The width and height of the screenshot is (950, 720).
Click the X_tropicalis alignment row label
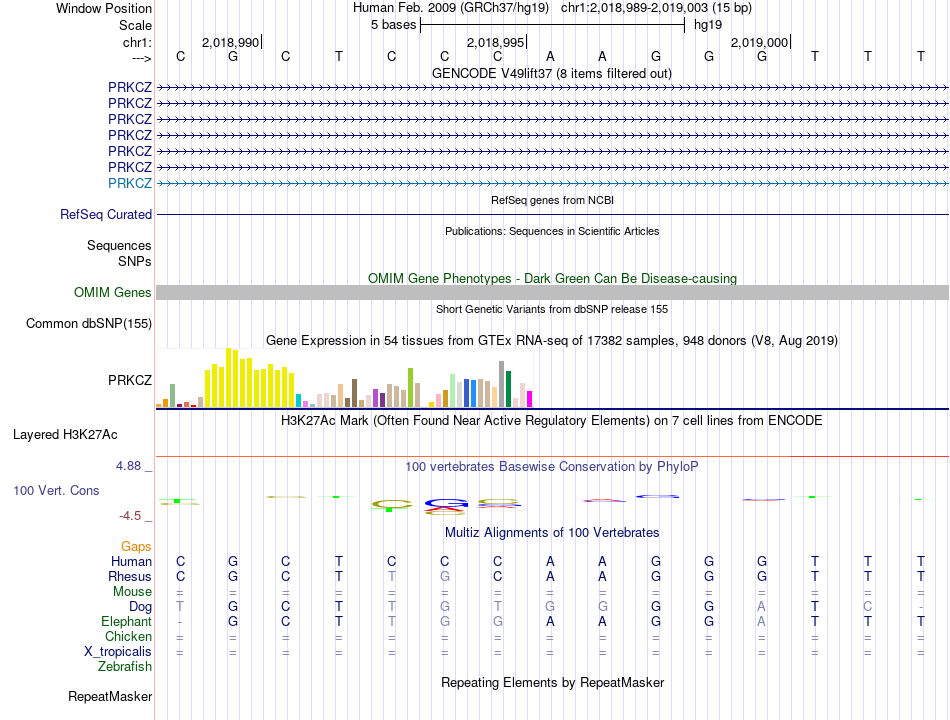pos(118,652)
